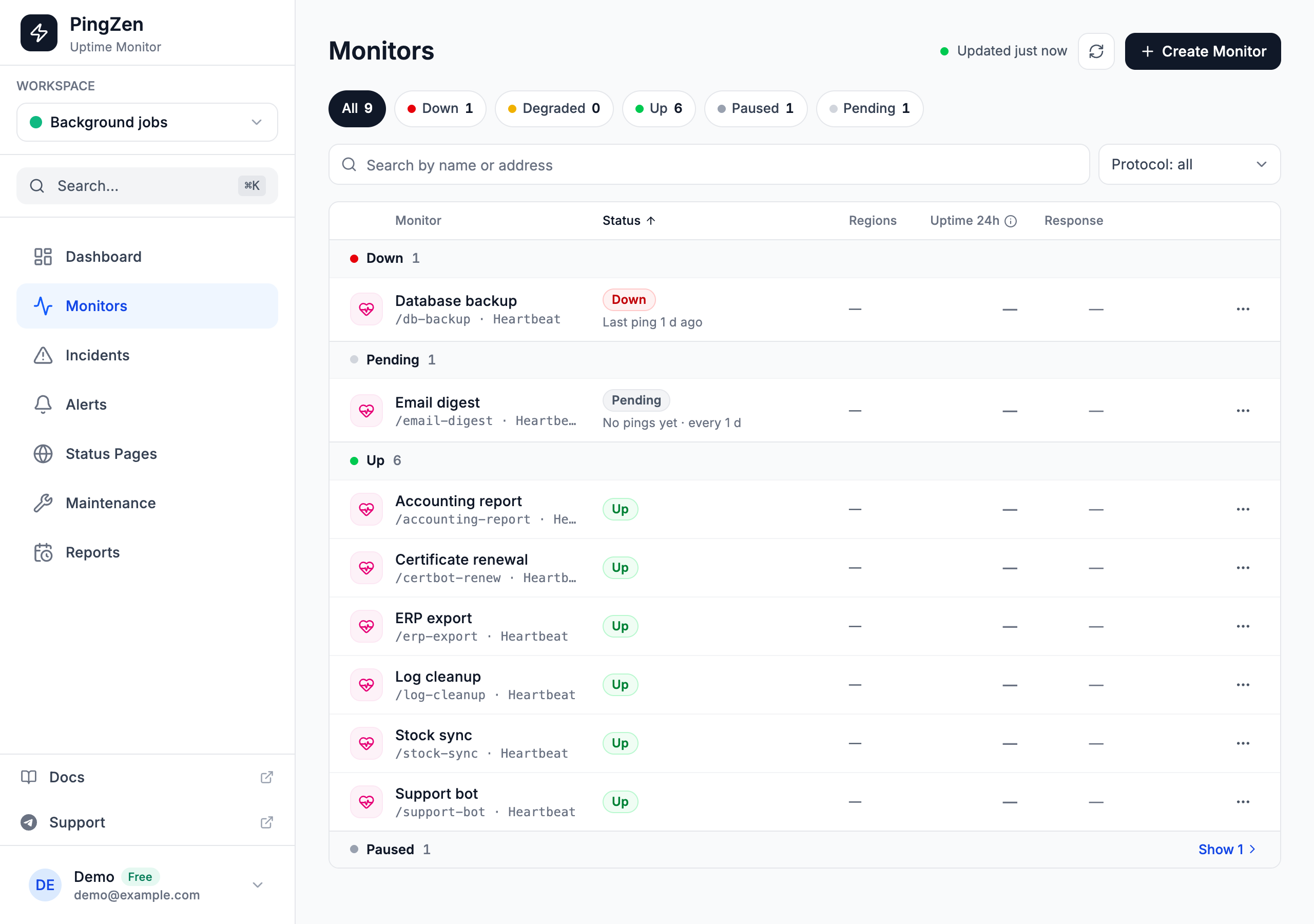The width and height of the screenshot is (1314, 924).
Task: Open the Background jobs workspace dropdown
Action: (147, 122)
